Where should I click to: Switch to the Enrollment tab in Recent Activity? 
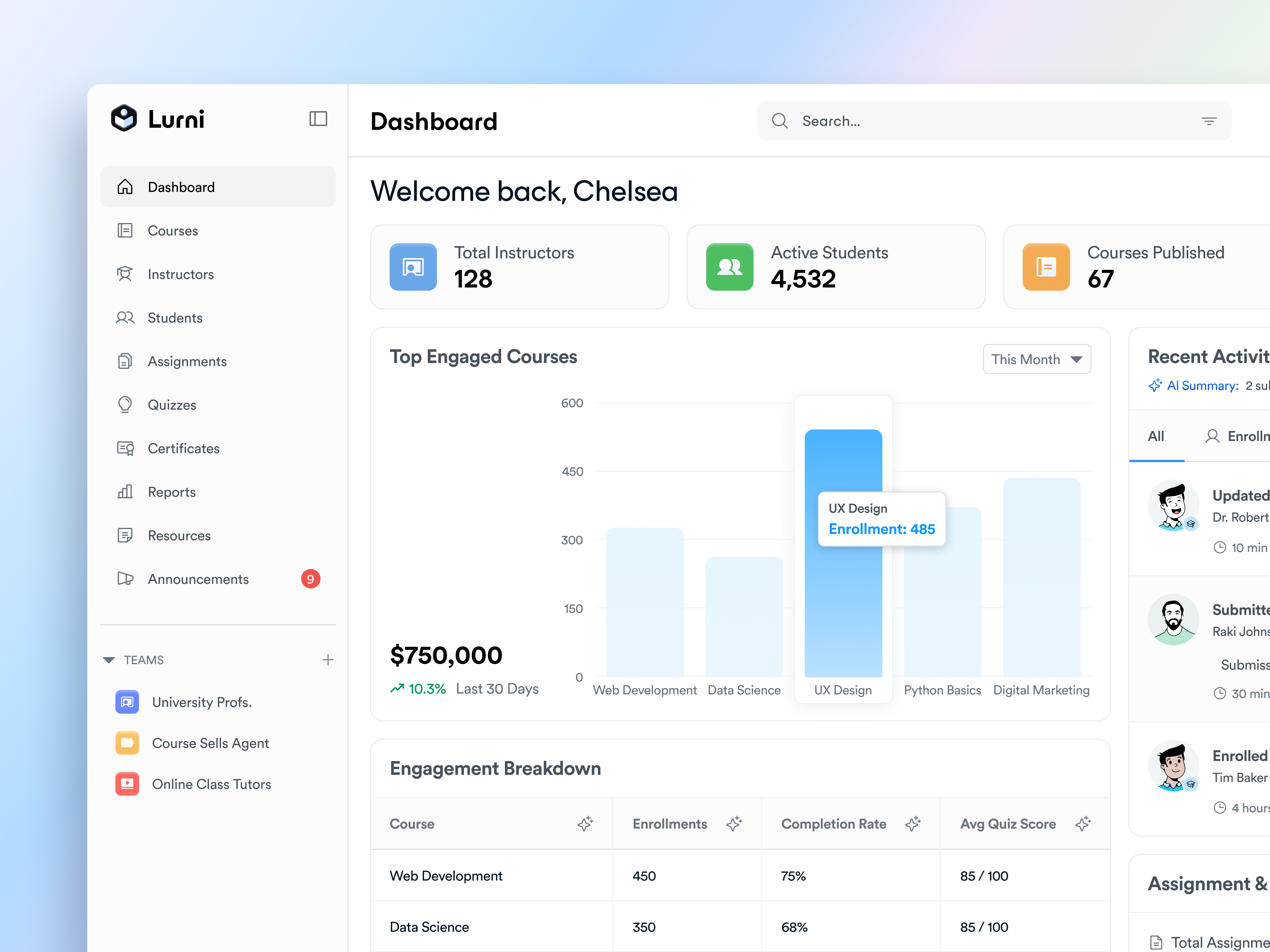coord(1237,436)
